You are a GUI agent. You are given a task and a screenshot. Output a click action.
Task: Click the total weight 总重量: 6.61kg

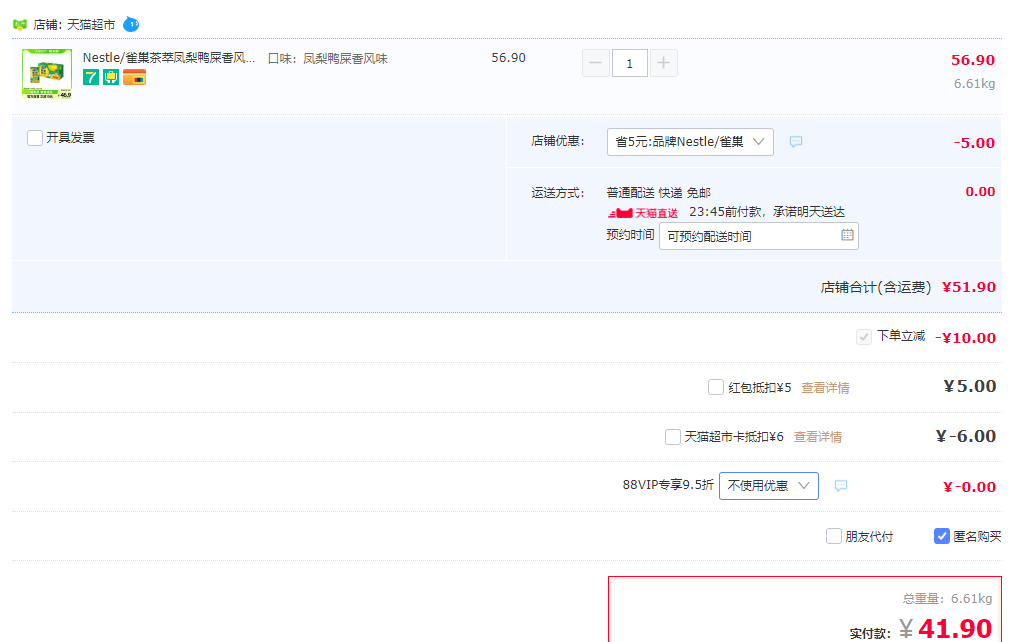point(947,598)
